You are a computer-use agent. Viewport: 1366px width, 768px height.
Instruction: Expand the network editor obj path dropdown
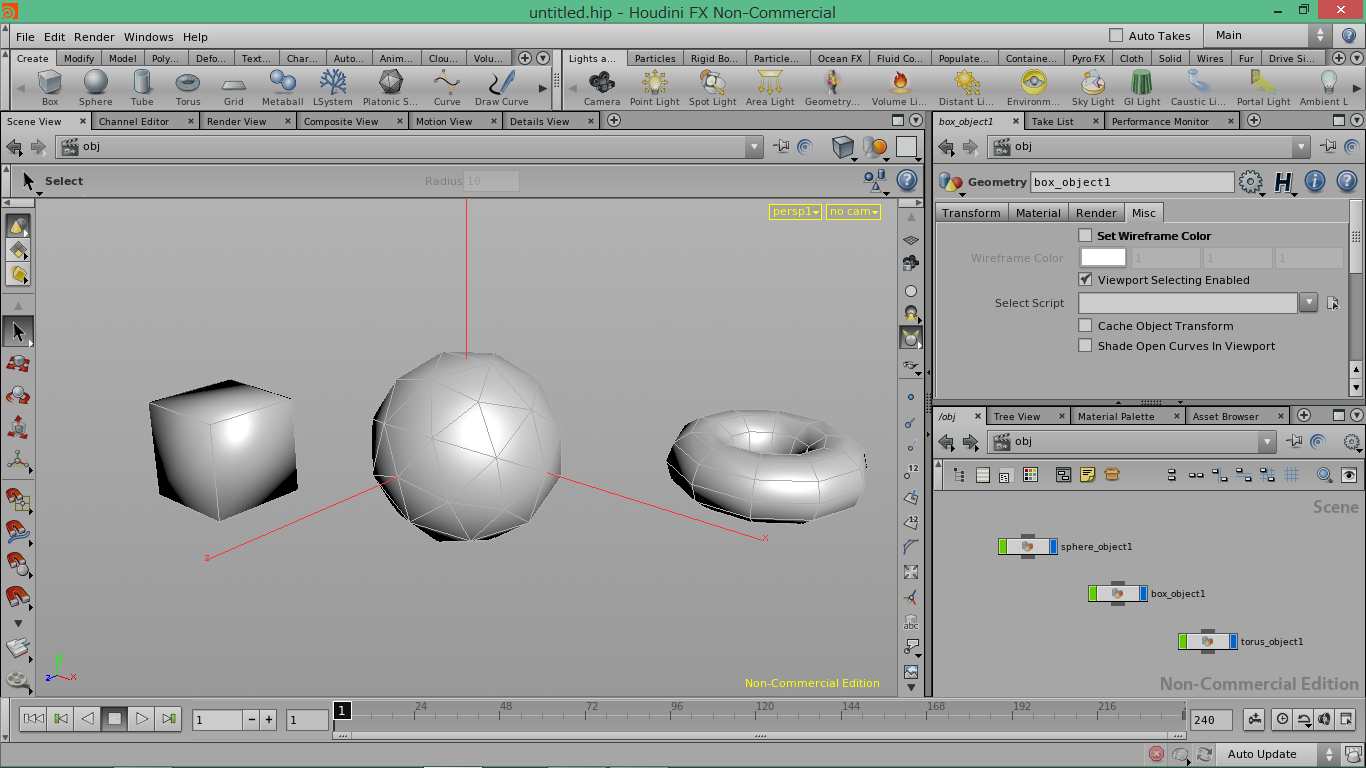coord(1267,442)
